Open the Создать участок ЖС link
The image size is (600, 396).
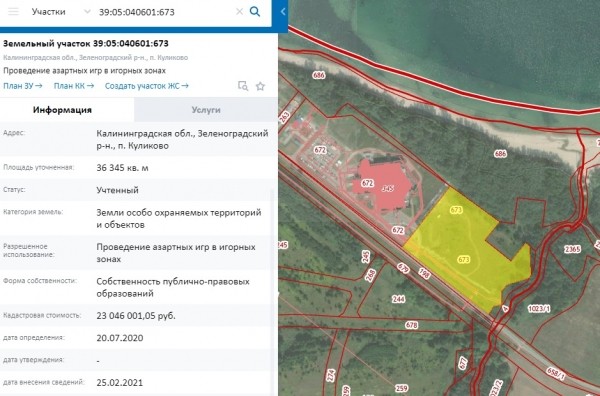(x=147, y=86)
